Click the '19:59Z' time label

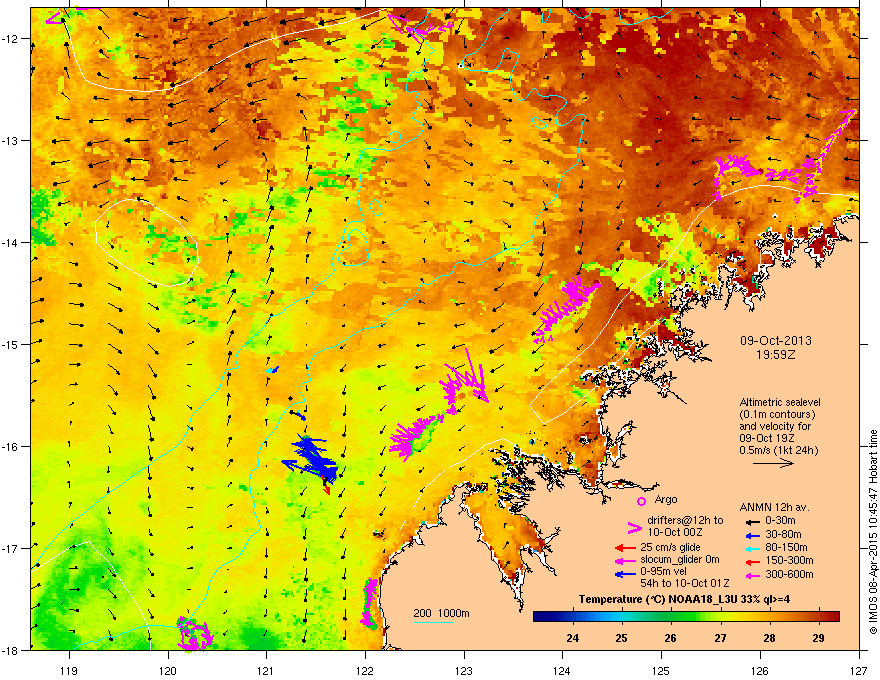coord(776,355)
